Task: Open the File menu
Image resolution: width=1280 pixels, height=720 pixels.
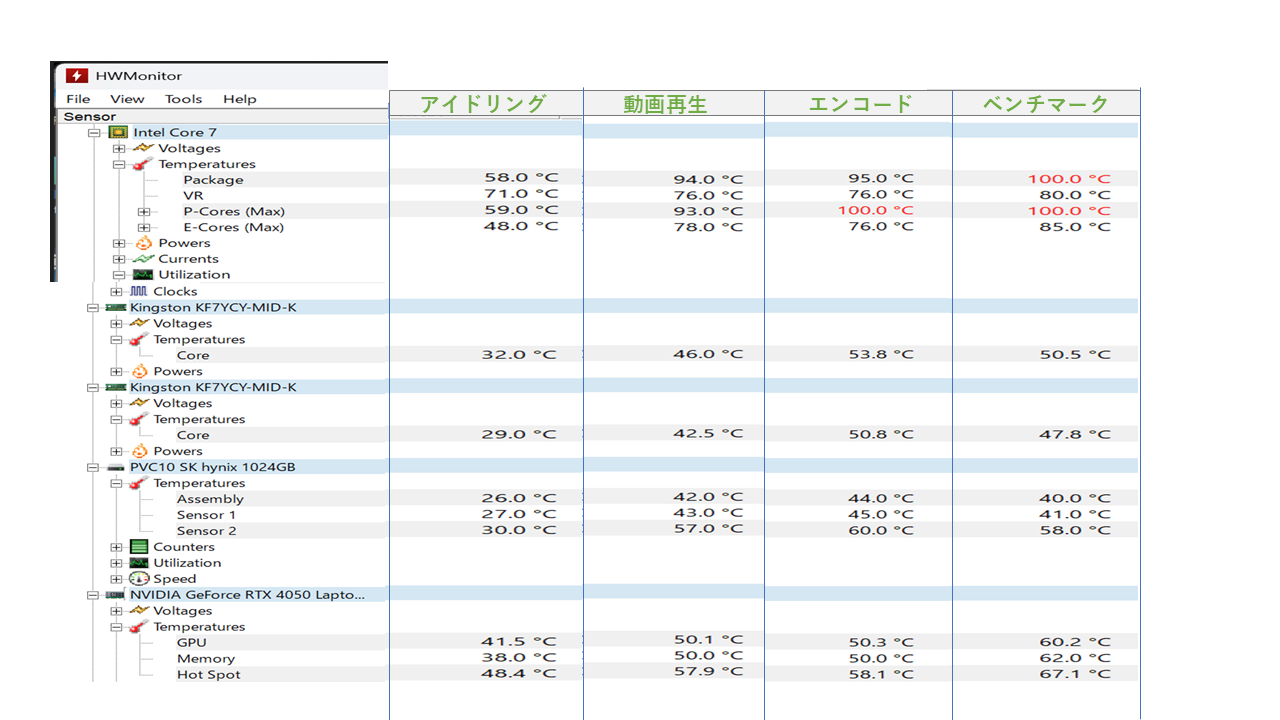Action: pyautogui.click(x=78, y=99)
